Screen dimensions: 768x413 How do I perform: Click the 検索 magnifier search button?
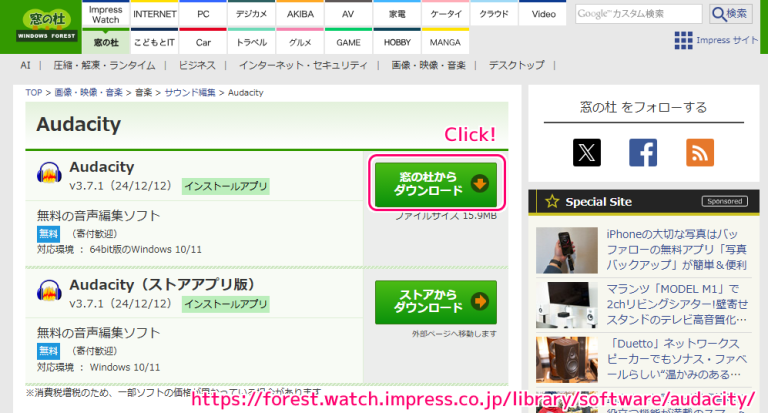click(731, 14)
